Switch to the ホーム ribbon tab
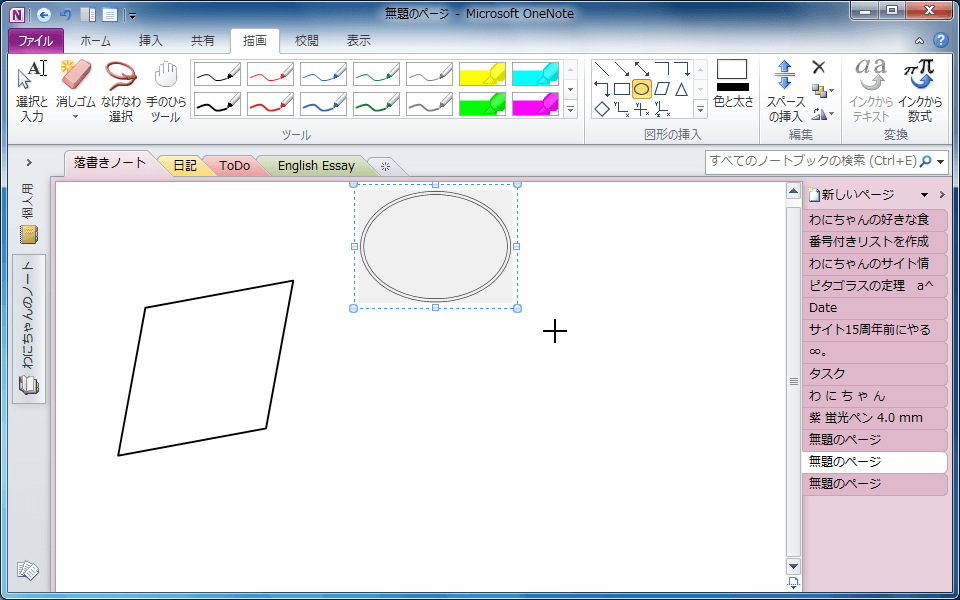The height and width of the screenshot is (600, 960). tap(96, 41)
